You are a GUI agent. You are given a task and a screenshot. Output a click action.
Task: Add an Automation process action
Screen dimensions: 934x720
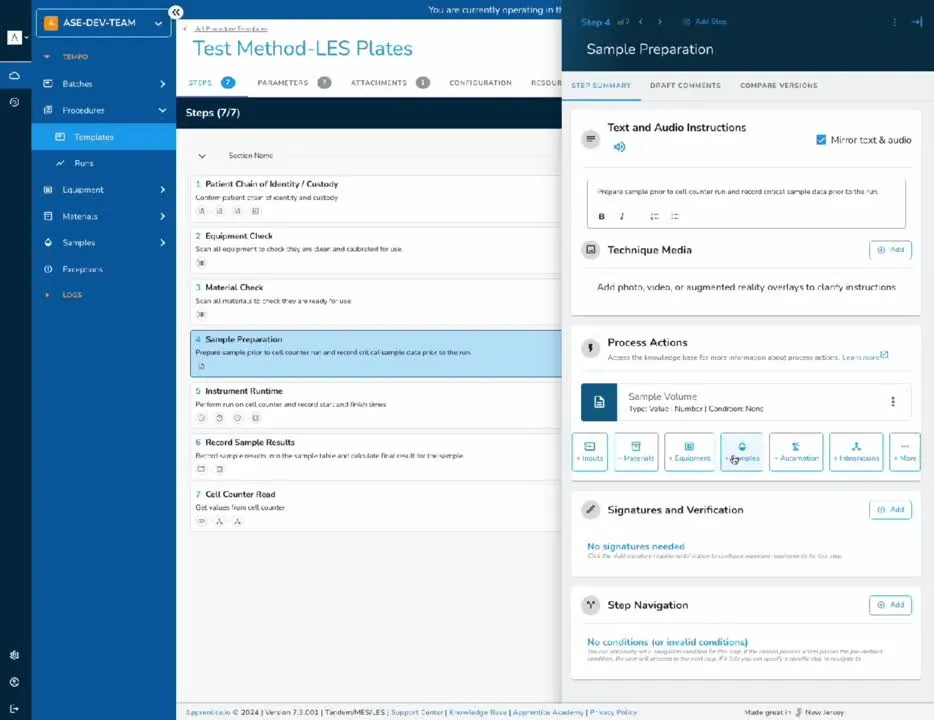click(796, 452)
